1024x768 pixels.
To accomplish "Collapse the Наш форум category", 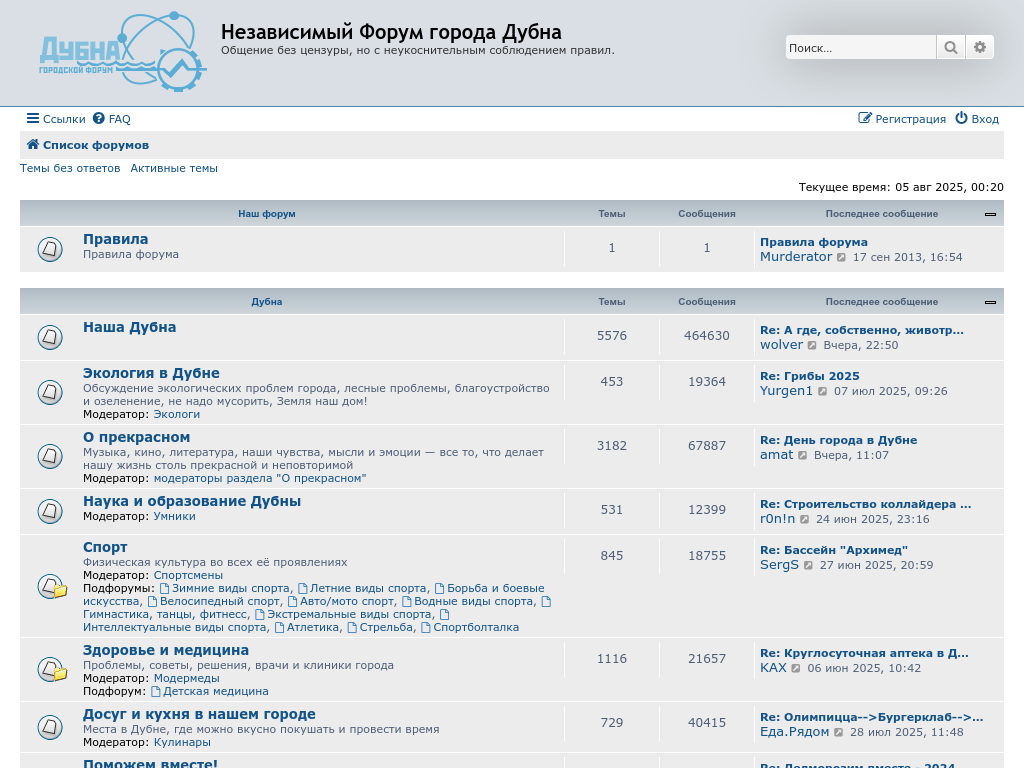I will pos(990,214).
